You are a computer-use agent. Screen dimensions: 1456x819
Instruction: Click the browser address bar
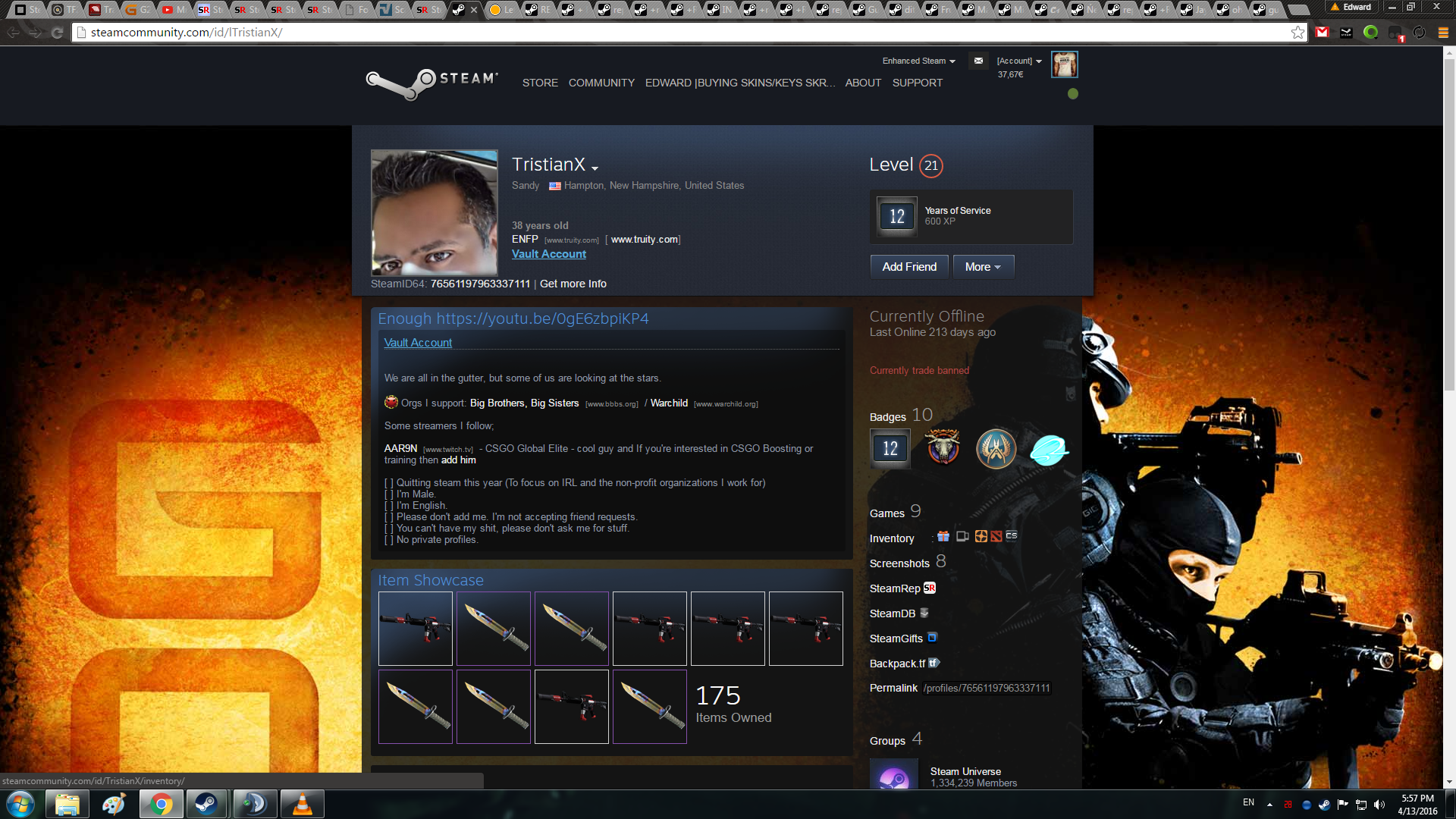tap(682, 32)
